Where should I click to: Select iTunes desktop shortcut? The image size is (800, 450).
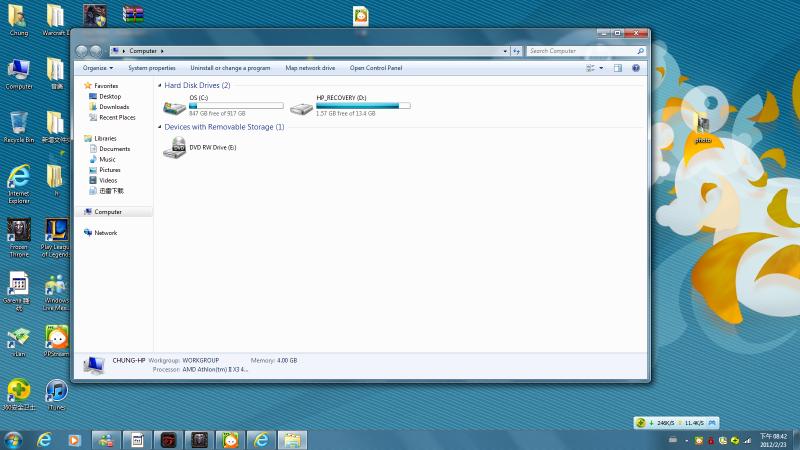coord(56,395)
